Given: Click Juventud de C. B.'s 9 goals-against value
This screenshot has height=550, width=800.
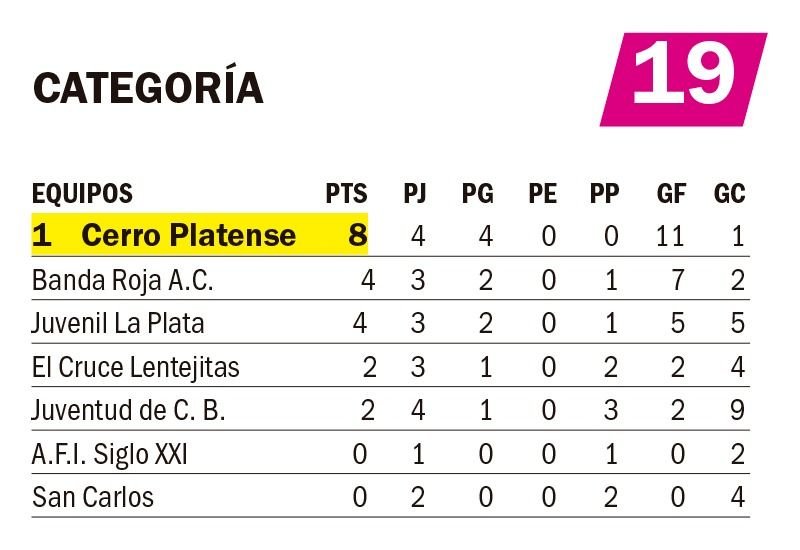Looking at the screenshot, I should tap(737, 411).
